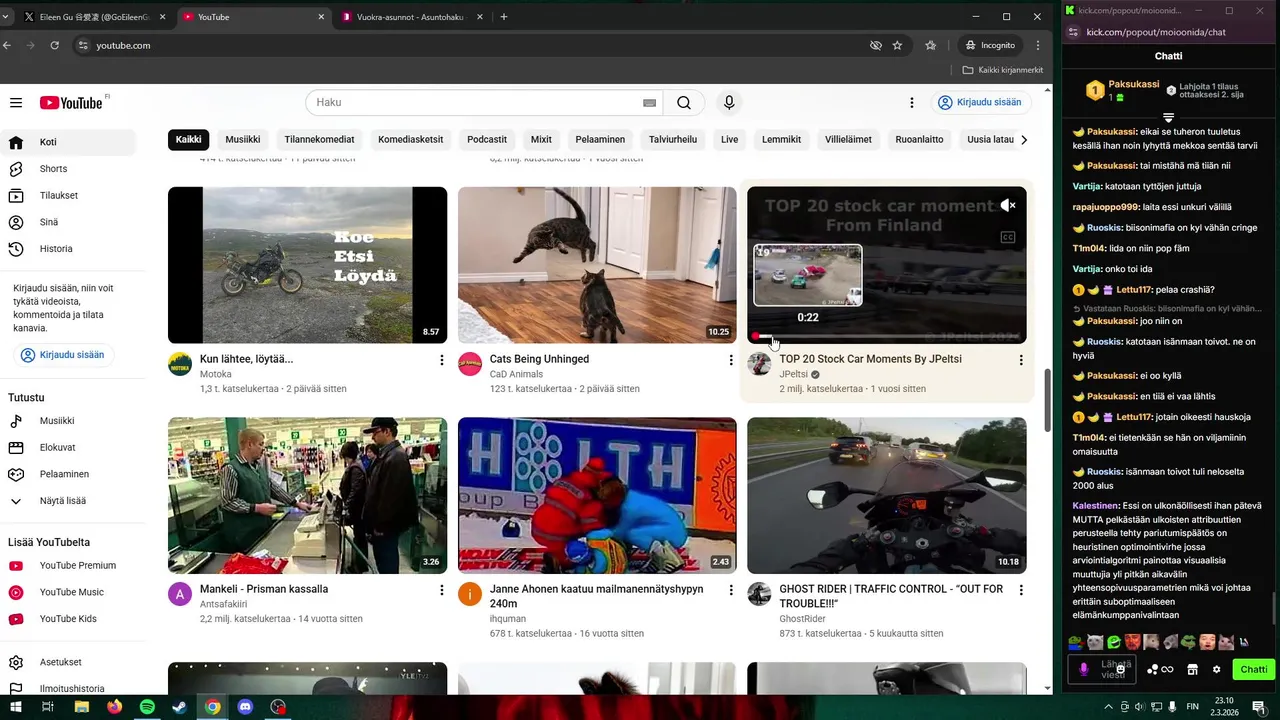
Task: Click the search magnifier button
Action: click(x=684, y=103)
